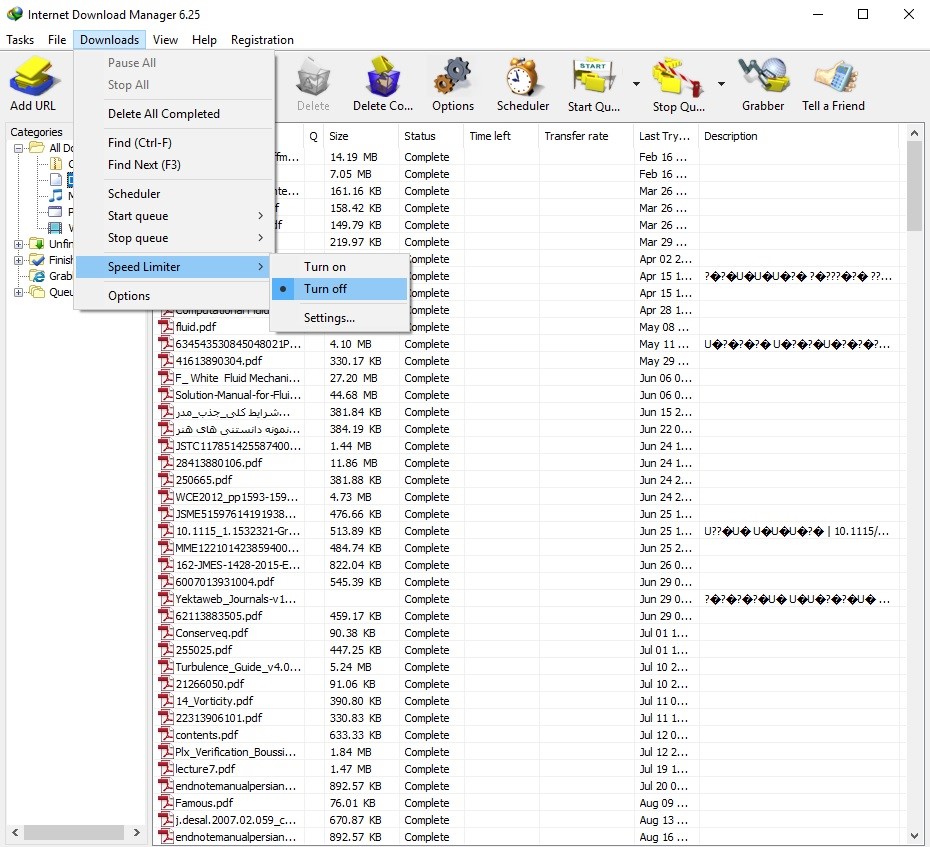Open Speed Limiter Settings entry

[329, 318]
